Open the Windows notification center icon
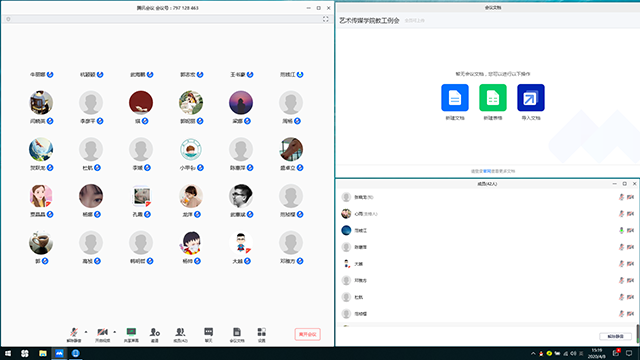640x360 pixels. (629, 353)
